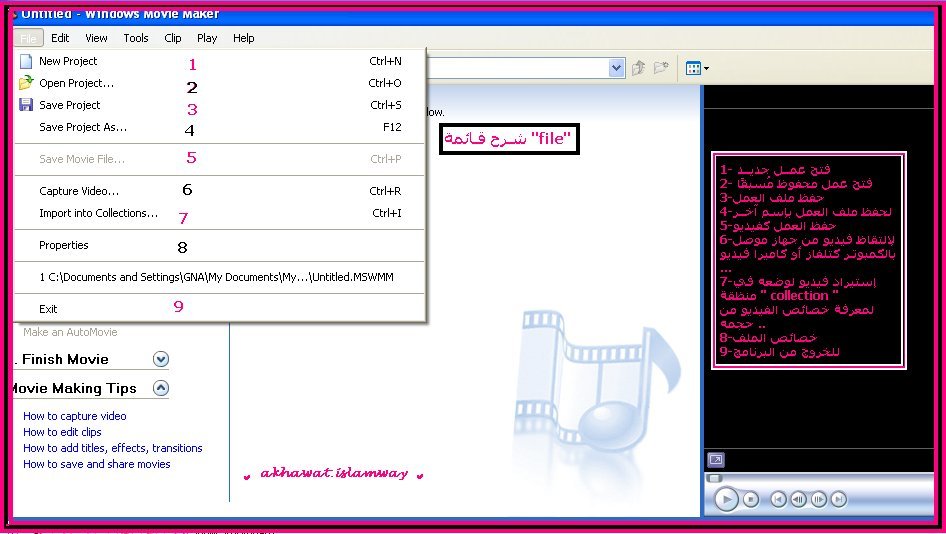Click the Make an AutoMovie link

(x=70, y=332)
